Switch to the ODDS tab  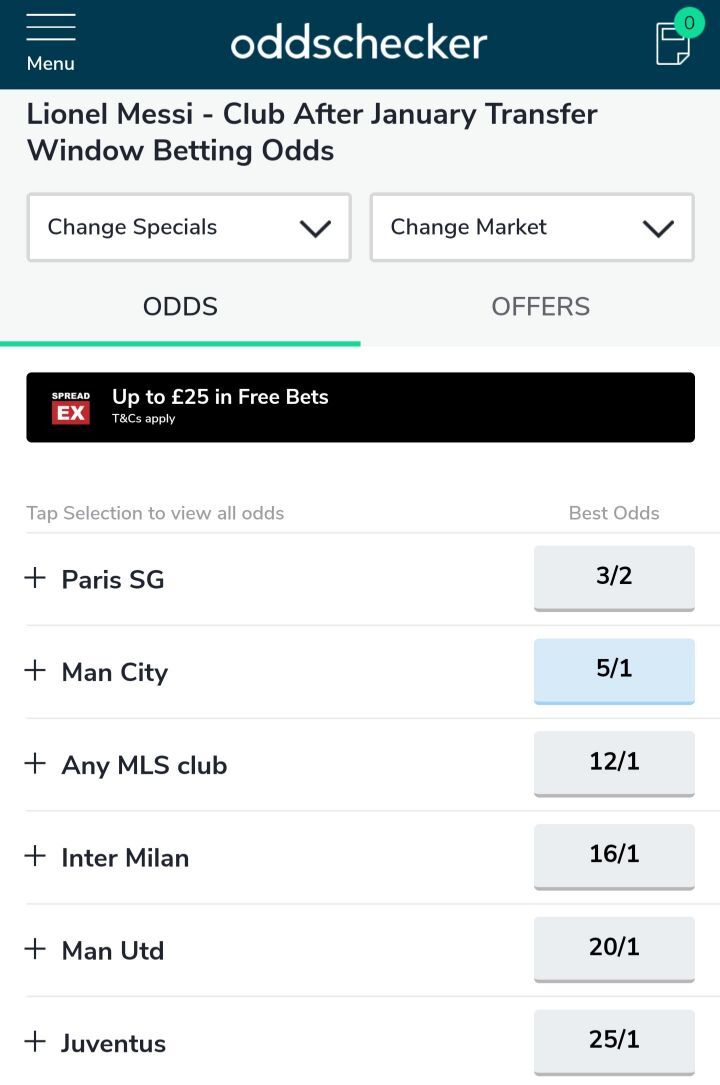pos(180,307)
